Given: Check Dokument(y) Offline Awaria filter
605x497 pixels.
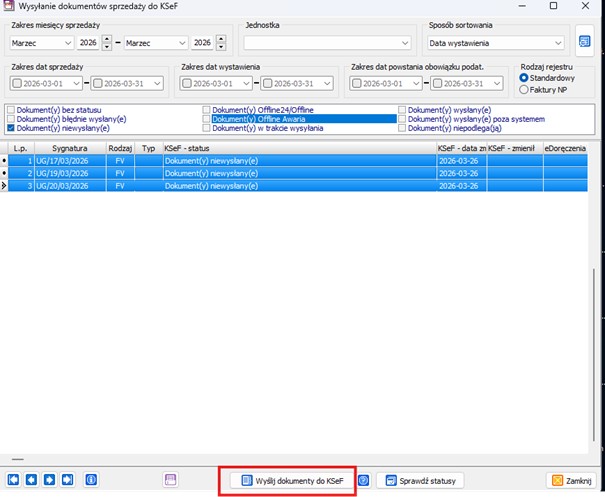Looking at the screenshot, I should tap(207, 118).
